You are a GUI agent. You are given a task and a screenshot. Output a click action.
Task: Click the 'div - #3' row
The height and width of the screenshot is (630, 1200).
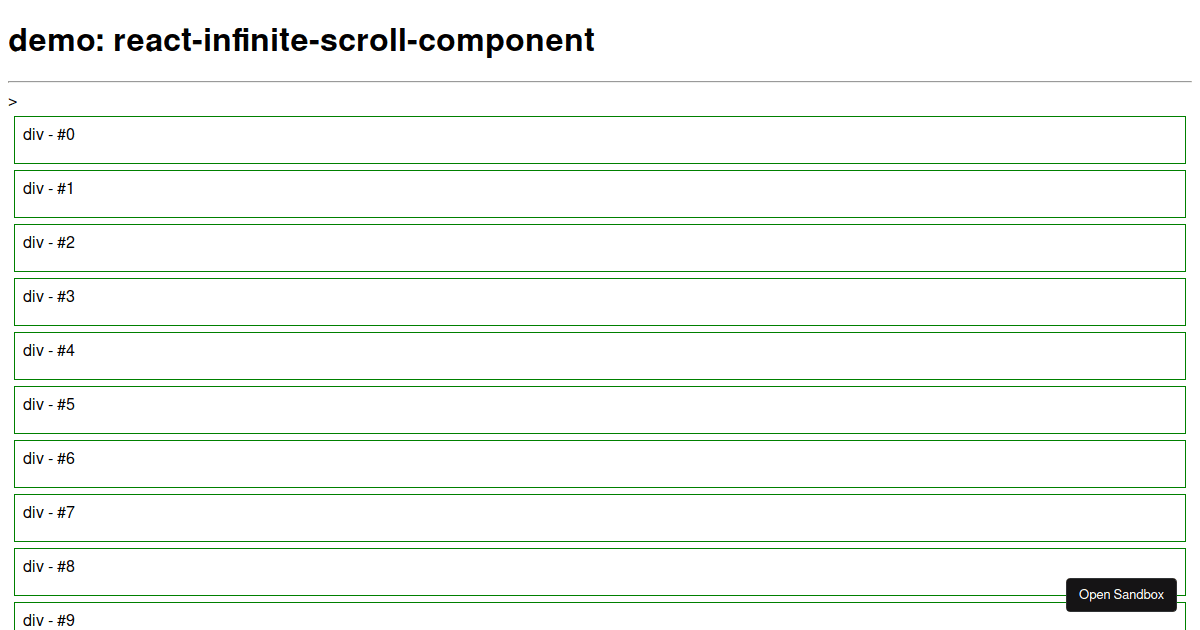point(600,301)
